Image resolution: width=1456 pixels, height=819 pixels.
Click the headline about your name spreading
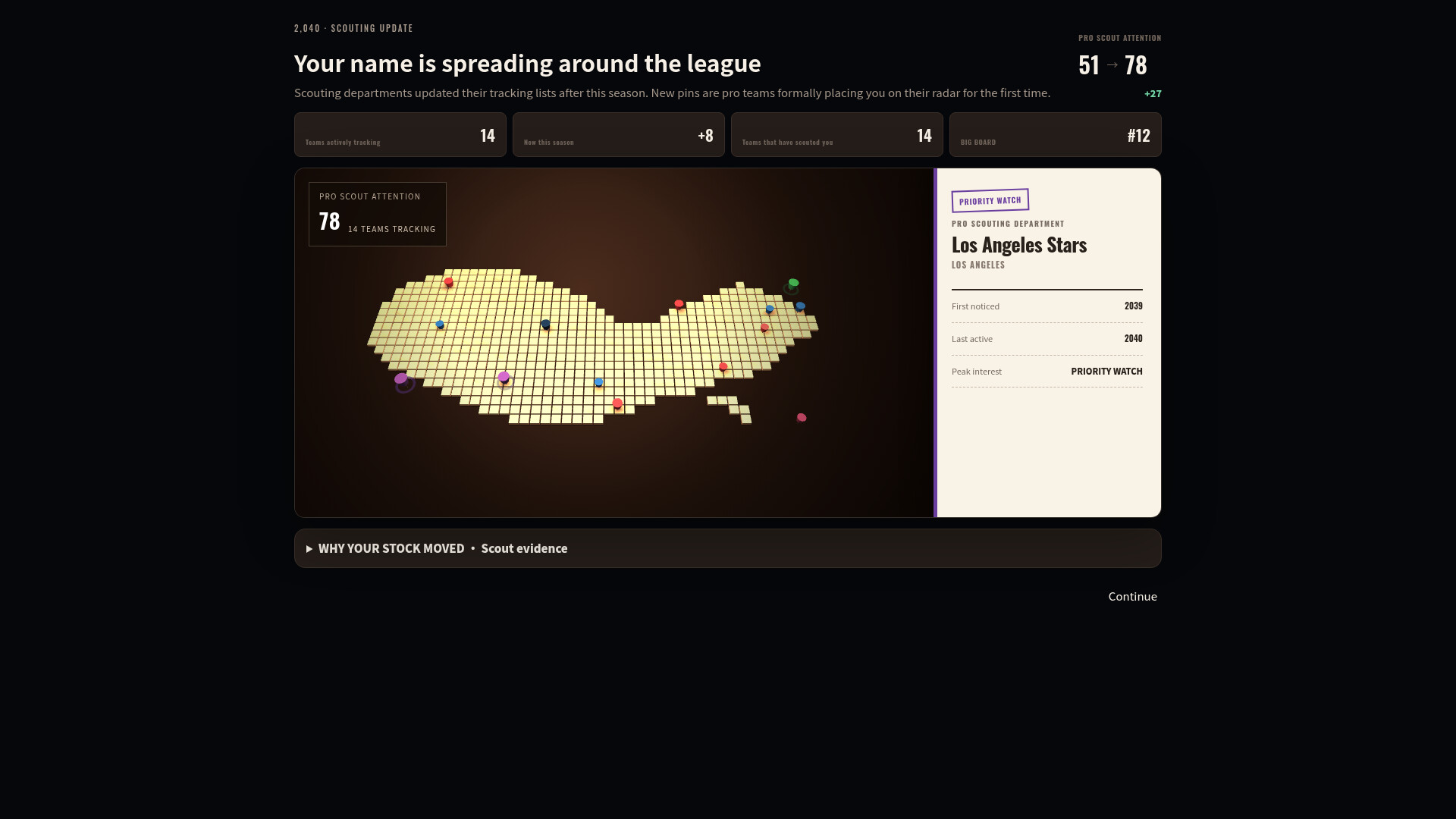click(527, 64)
